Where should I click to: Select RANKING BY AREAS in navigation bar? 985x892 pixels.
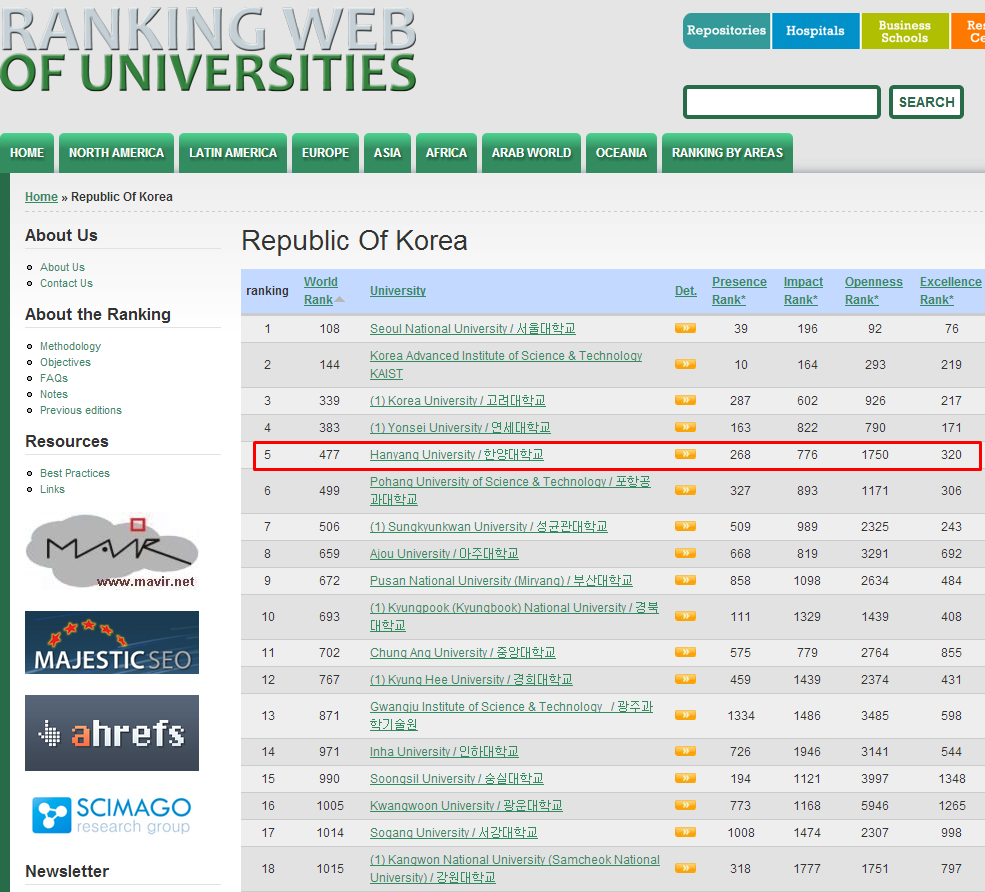(727, 153)
